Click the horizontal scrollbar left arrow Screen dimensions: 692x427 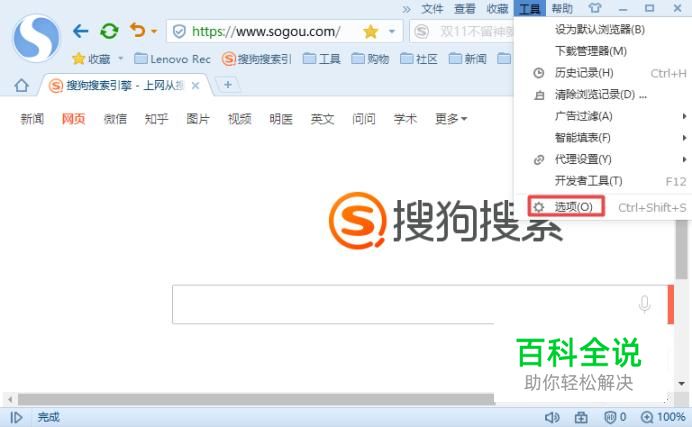point(10,400)
